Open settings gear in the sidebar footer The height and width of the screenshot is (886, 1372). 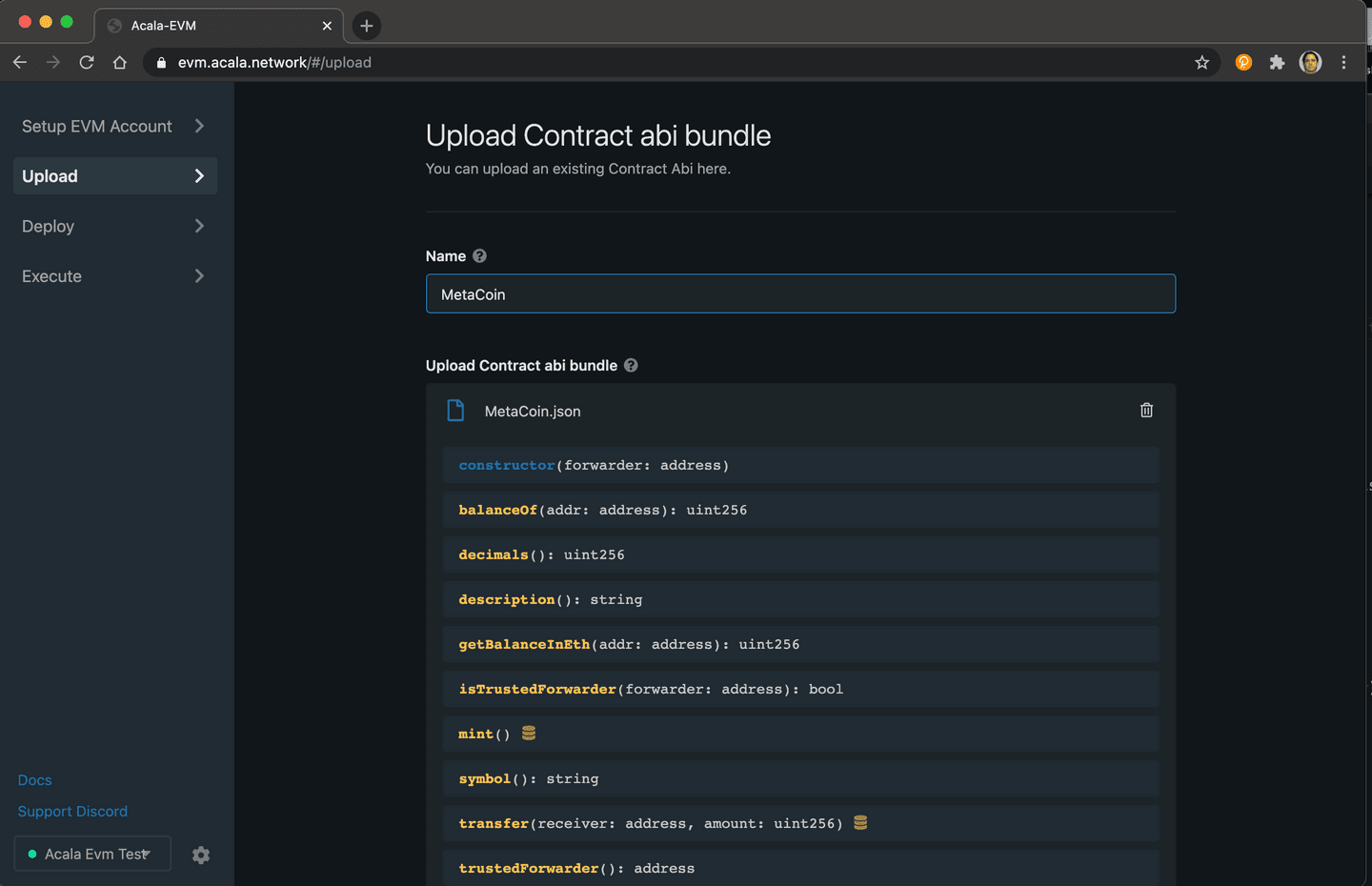[201, 855]
